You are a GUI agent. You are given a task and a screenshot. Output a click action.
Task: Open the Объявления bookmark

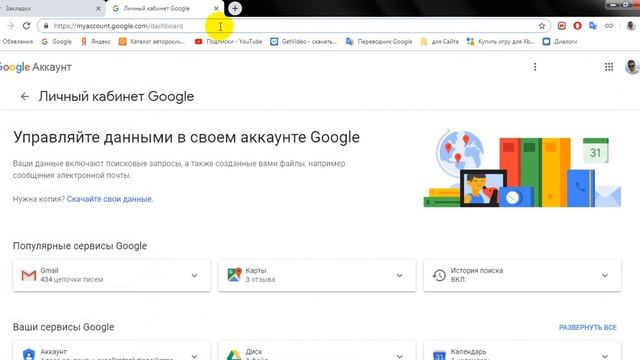17,42
